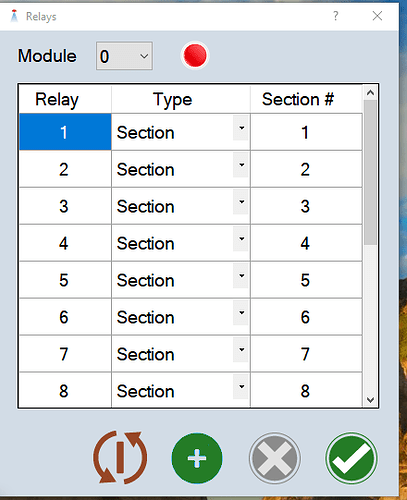The height and width of the screenshot is (500, 407).
Task: Click the Type column header
Action: tap(181, 99)
